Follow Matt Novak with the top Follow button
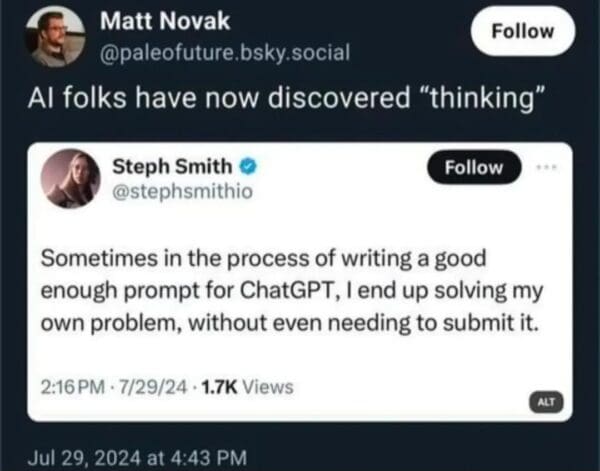This screenshot has height=471, width=600. pyautogui.click(x=522, y=31)
